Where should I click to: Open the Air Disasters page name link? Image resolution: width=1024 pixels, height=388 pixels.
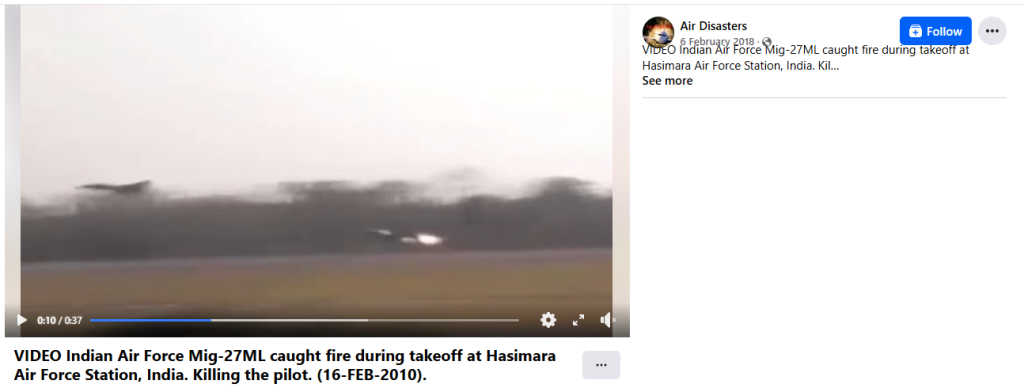[713, 26]
